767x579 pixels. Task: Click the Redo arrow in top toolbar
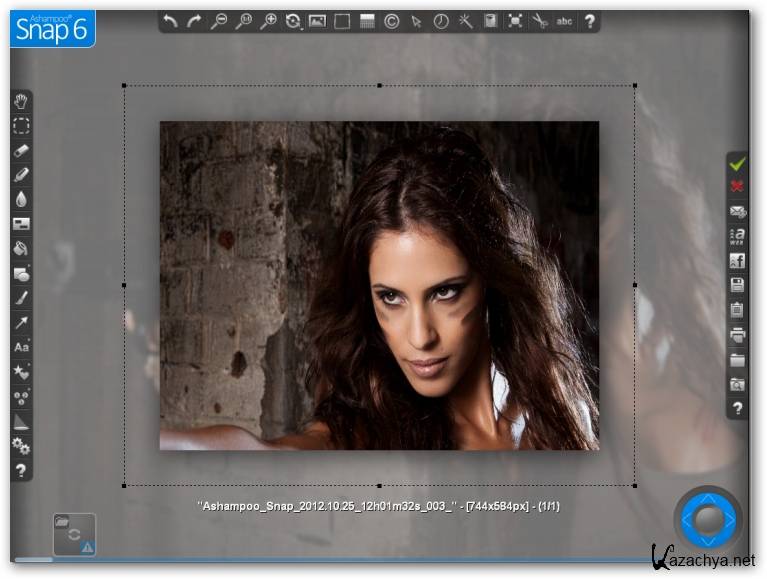195,21
